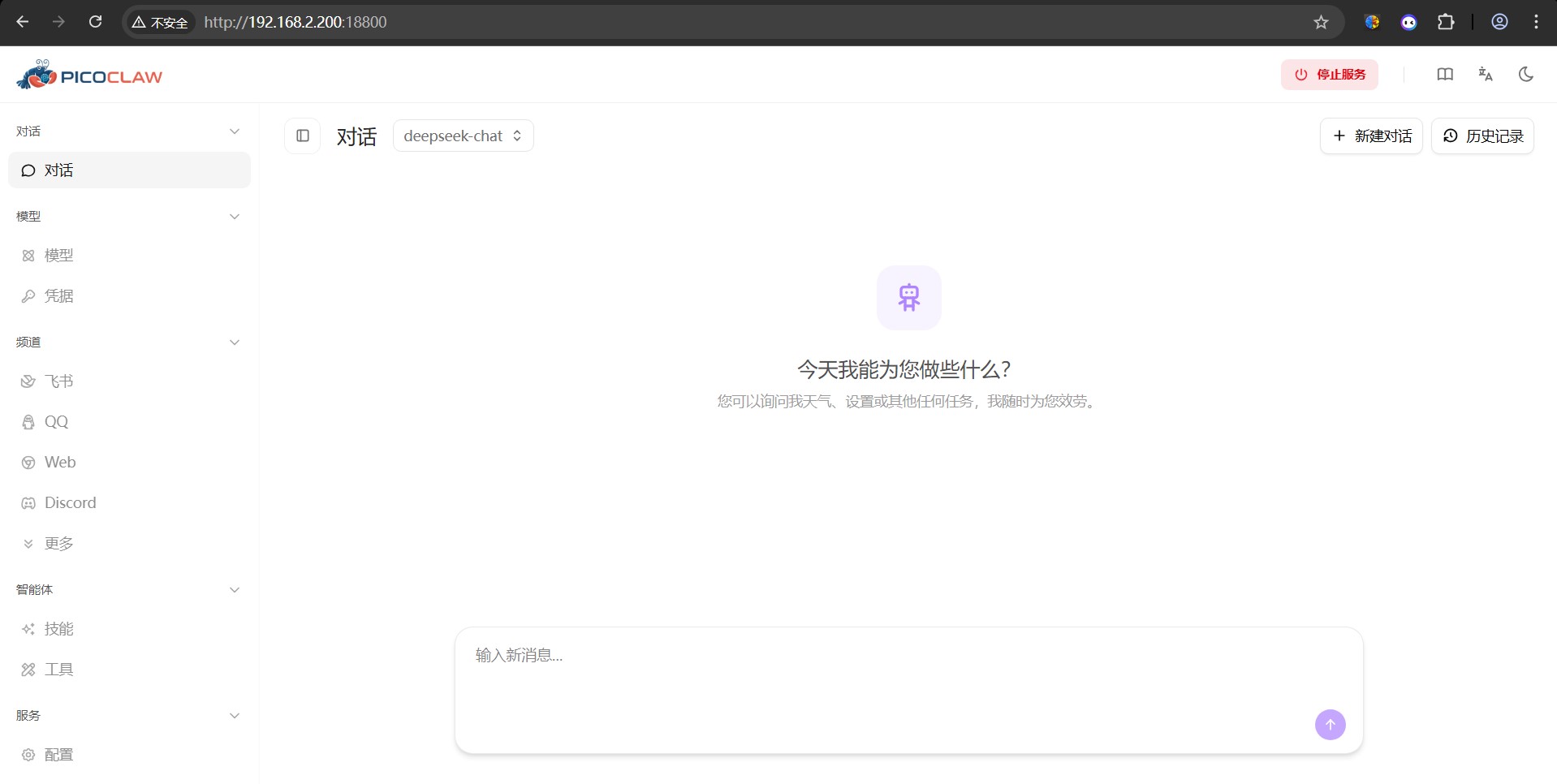Image resolution: width=1557 pixels, height=784 pixels.
Task: Go forward in browser
Action: pos(58,22)
